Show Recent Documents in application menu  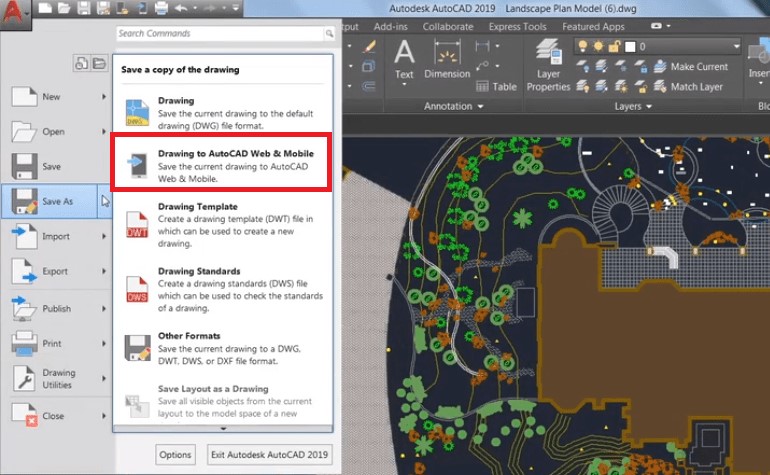[82, 63]
